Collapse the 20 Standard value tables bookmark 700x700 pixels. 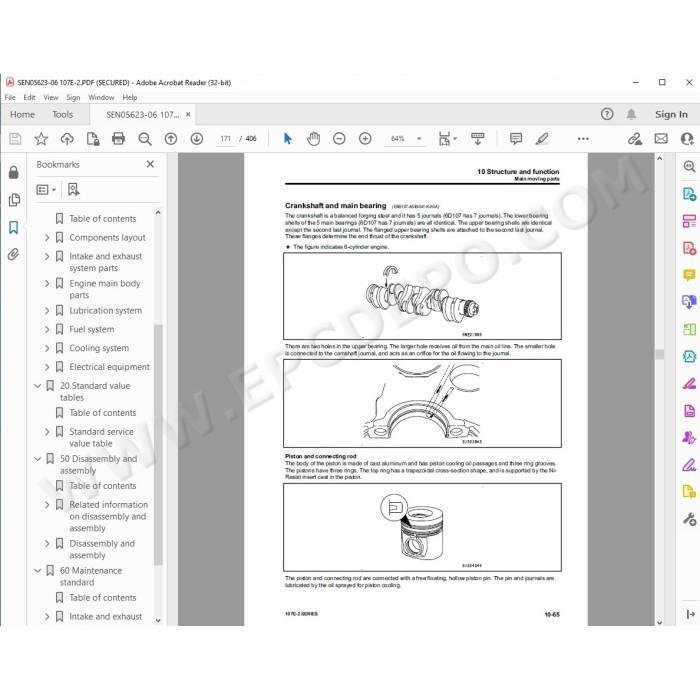point(38,385)
